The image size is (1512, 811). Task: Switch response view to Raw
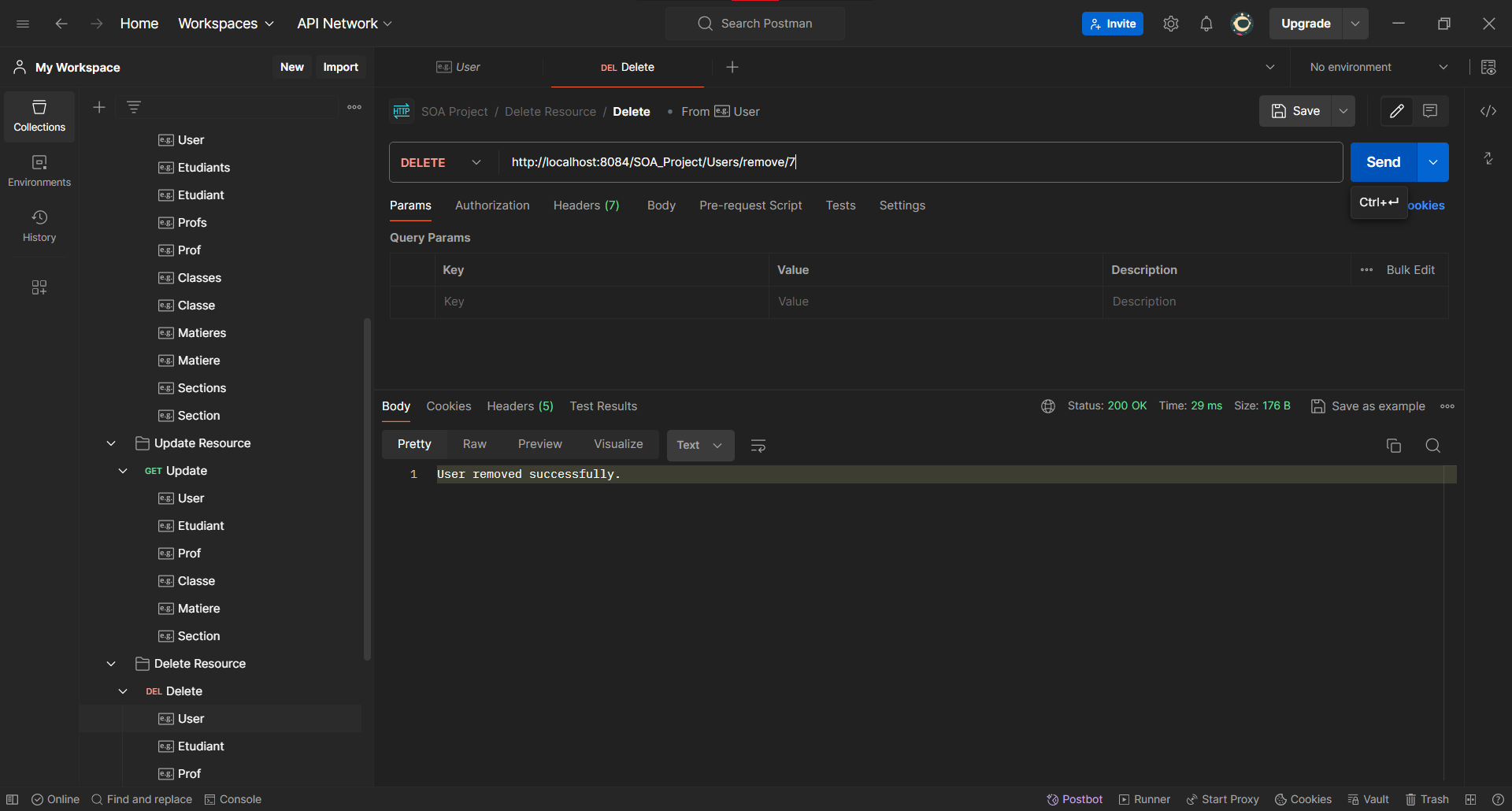pos(474,444)
